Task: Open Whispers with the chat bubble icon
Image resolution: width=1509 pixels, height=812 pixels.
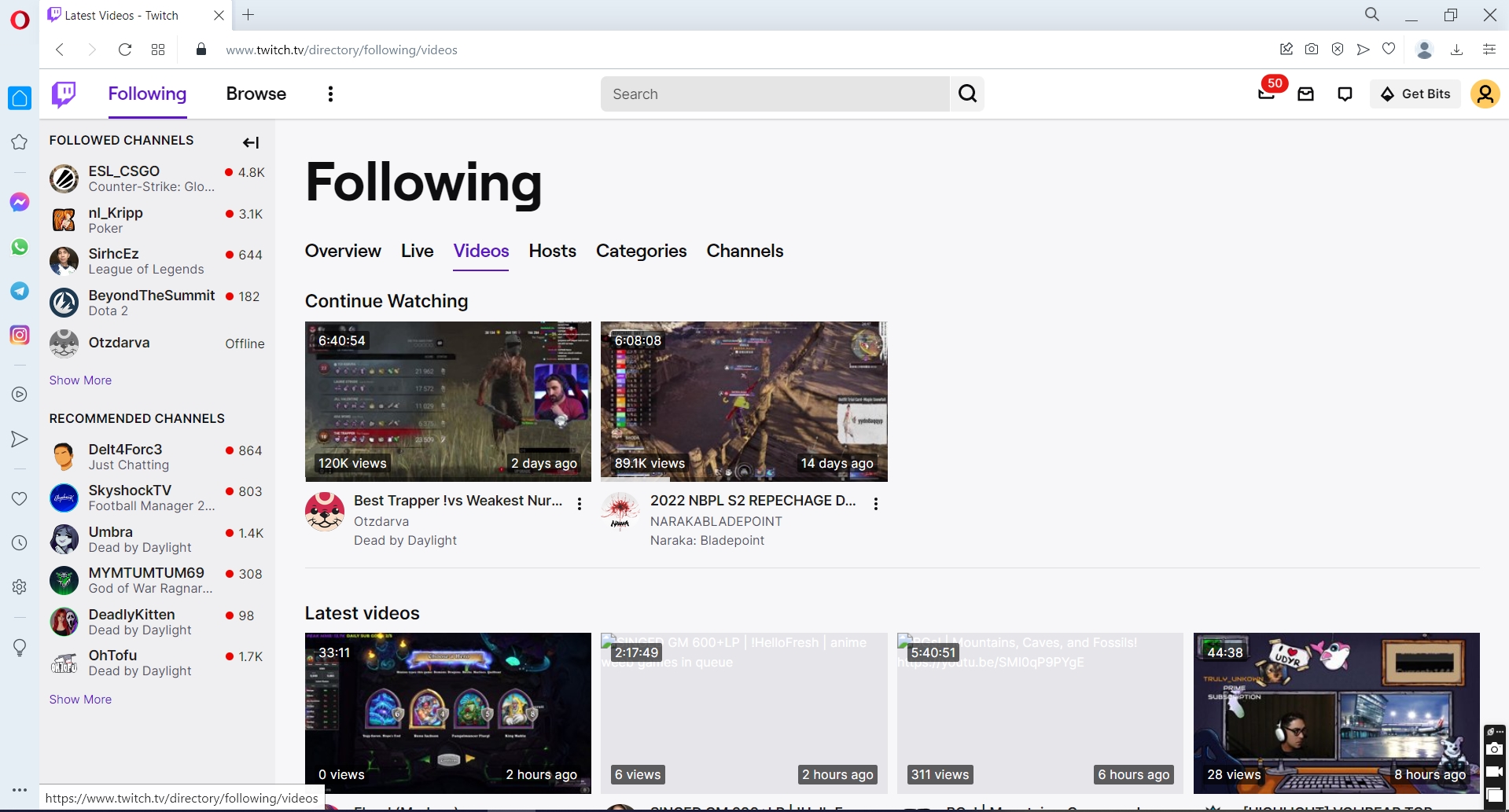Action: [1345, 94]
